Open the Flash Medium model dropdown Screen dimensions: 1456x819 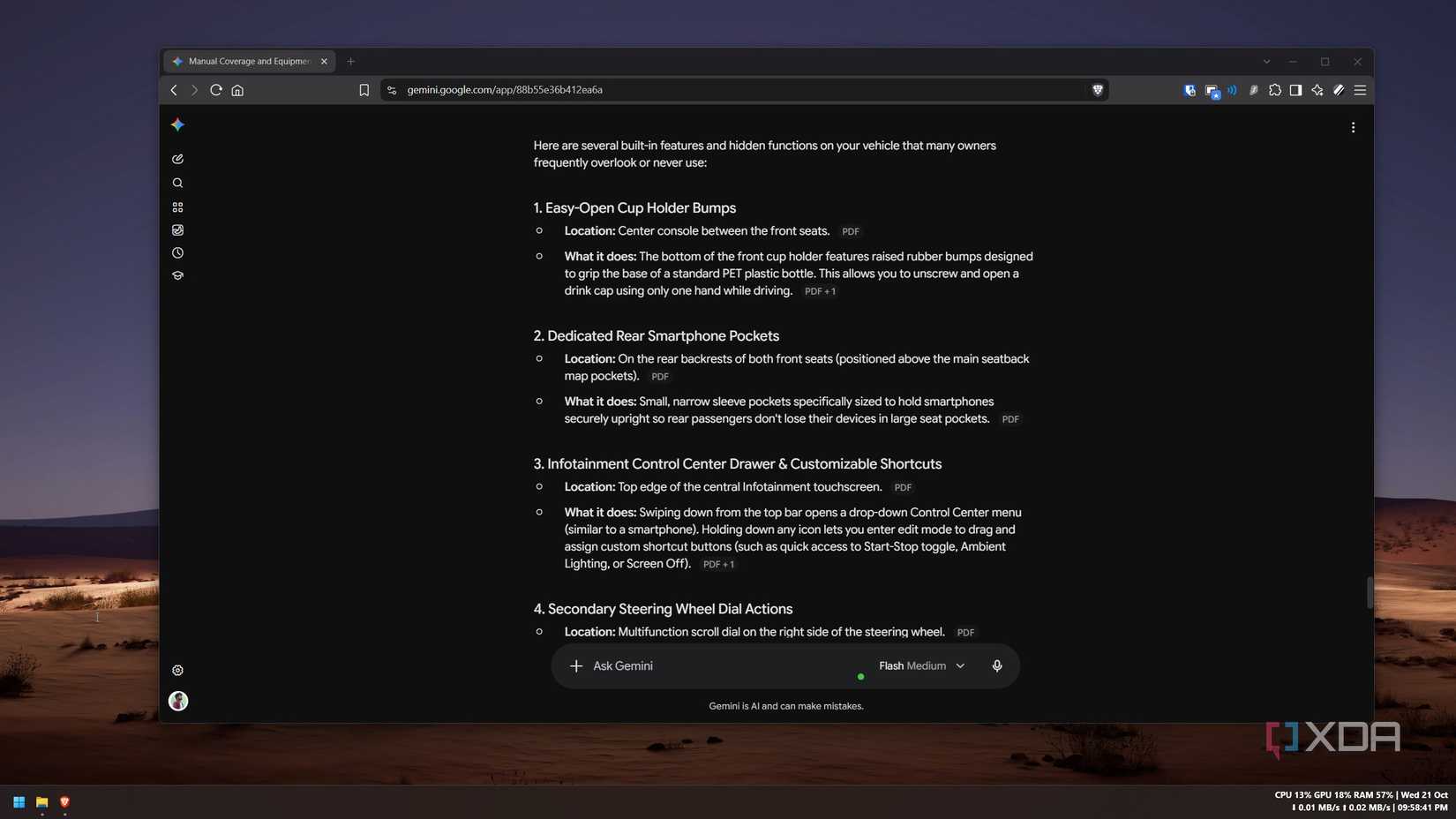921,665
